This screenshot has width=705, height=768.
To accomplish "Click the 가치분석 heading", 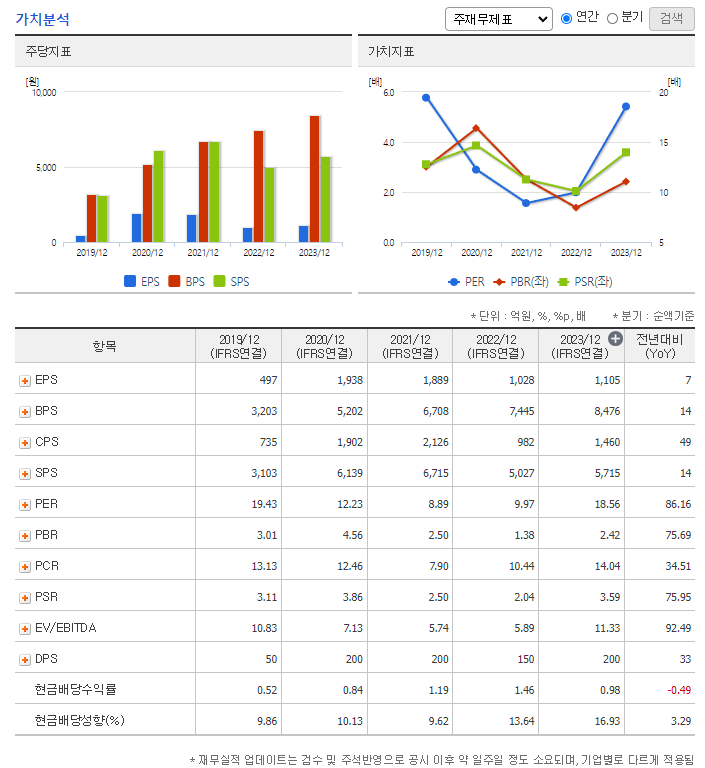I will [x=43, y=19].
